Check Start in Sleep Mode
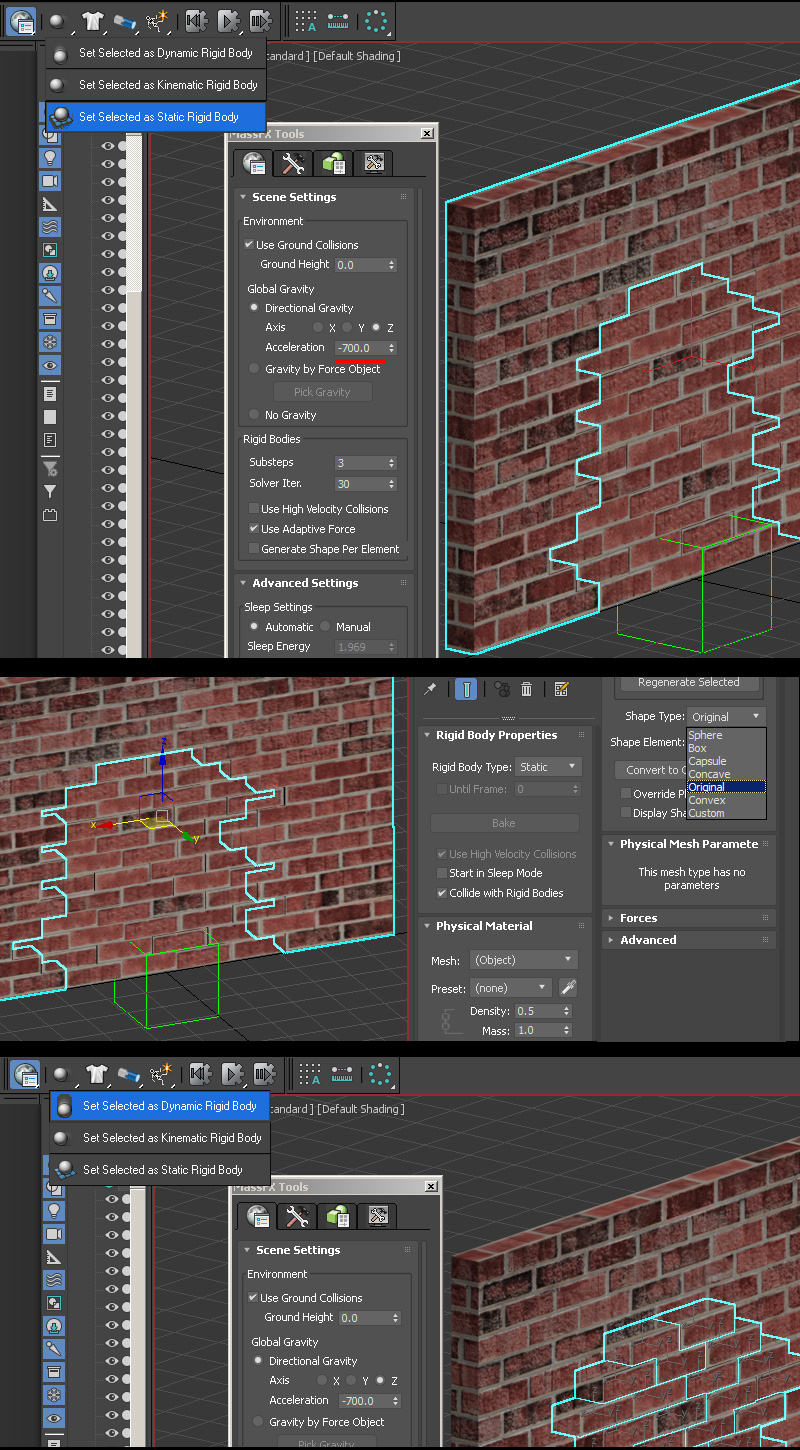The width and height of the screenshot is (800, 1450). click(x=442, y=873)
